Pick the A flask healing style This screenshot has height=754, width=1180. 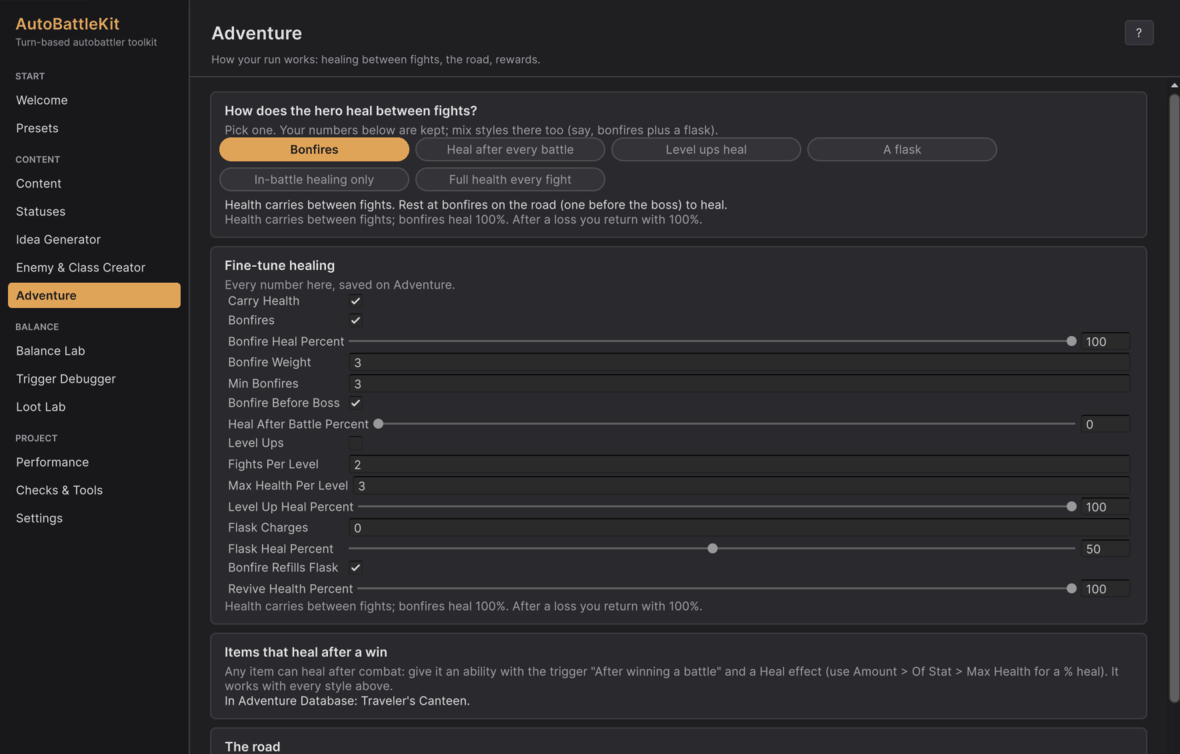(902, 150)
